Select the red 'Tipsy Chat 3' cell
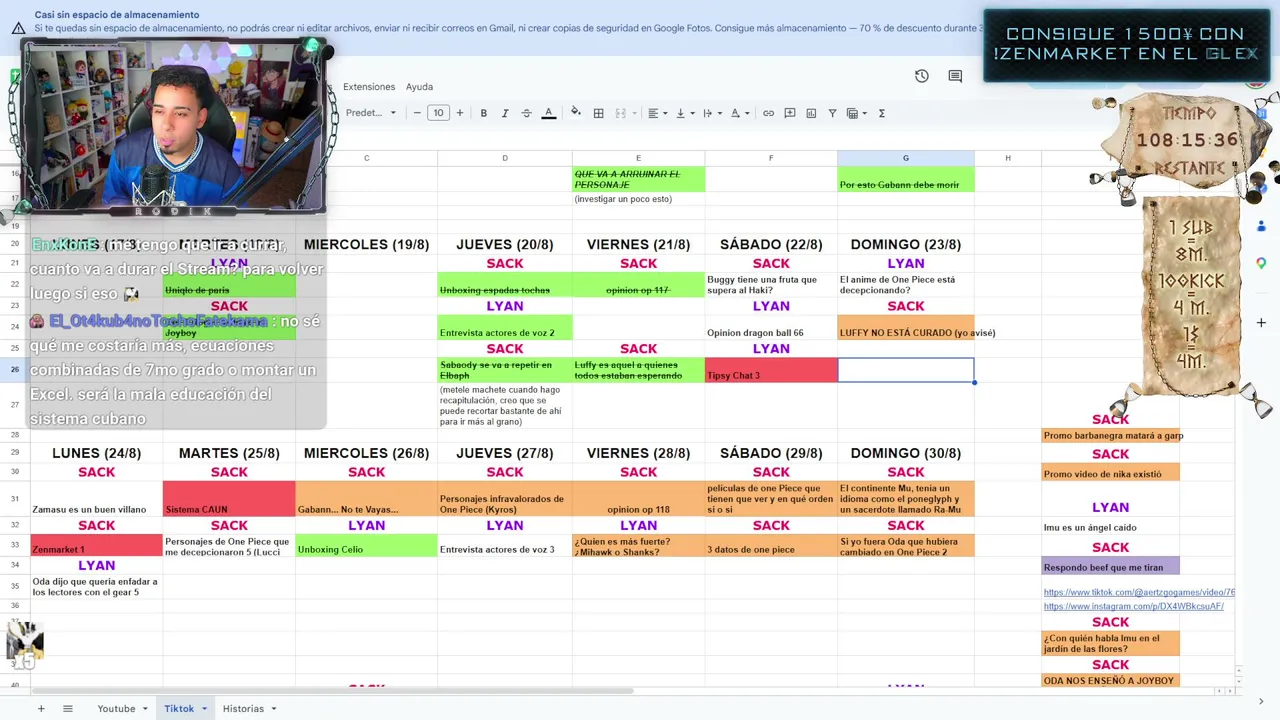Screen dimensions: 1280x720 coord(771,370)
